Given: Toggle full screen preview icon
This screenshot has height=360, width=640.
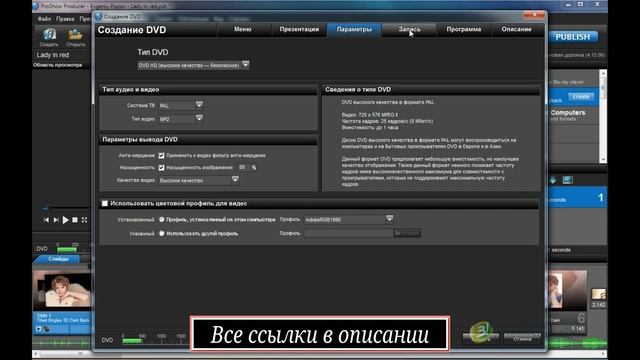Looking at the screenshot, I should point(84,220).
